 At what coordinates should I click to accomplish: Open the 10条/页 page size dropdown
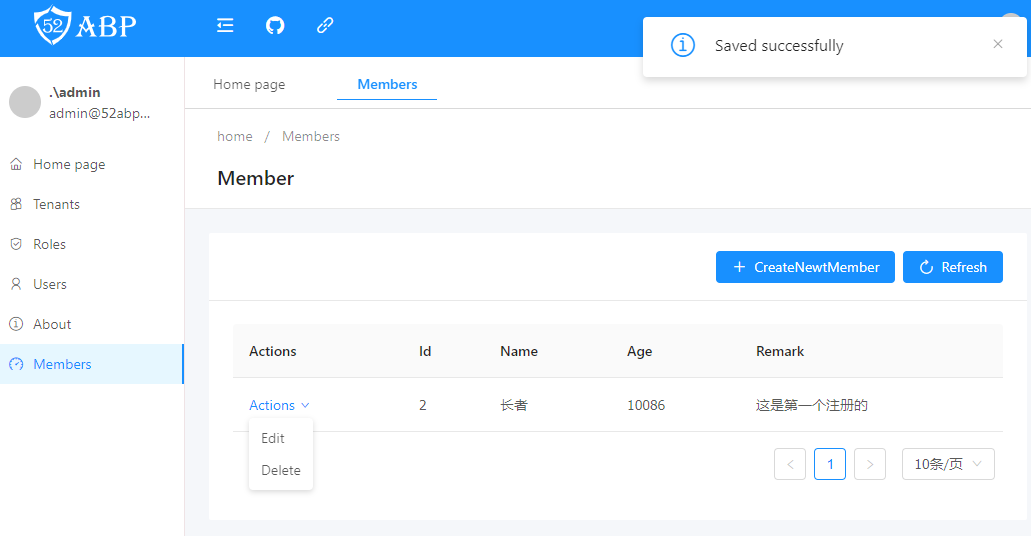click(x=948, y=464)
